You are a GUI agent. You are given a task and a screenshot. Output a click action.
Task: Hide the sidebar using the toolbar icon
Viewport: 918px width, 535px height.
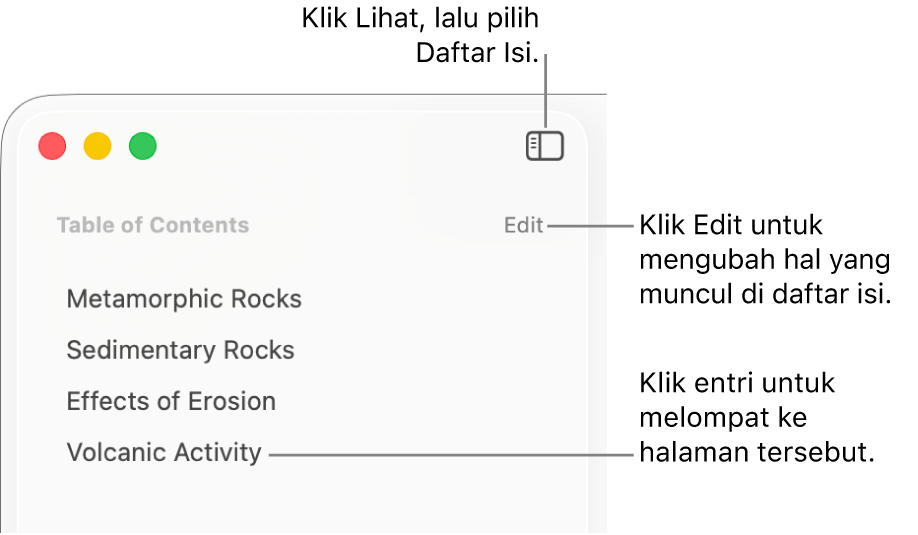click(x=545, y=147)
